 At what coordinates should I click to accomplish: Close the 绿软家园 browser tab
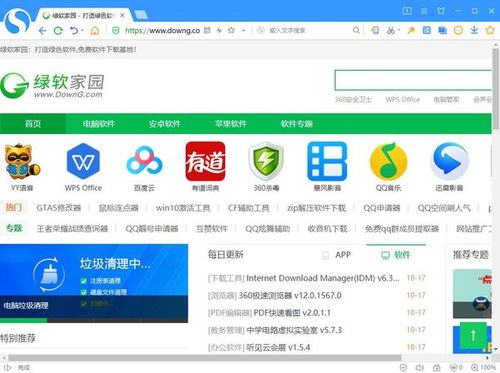pyautogui.click(x=122, y=15)
